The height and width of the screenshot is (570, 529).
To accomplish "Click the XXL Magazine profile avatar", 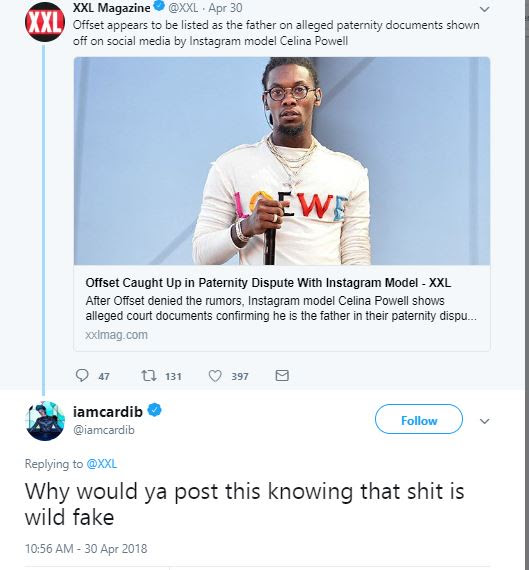I will 45,21.
